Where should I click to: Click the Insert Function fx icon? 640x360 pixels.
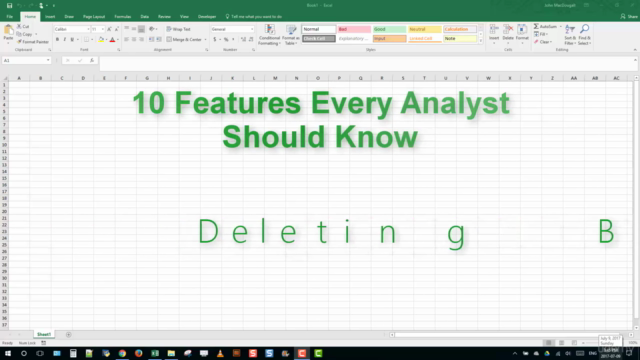(x=92, y=60)
